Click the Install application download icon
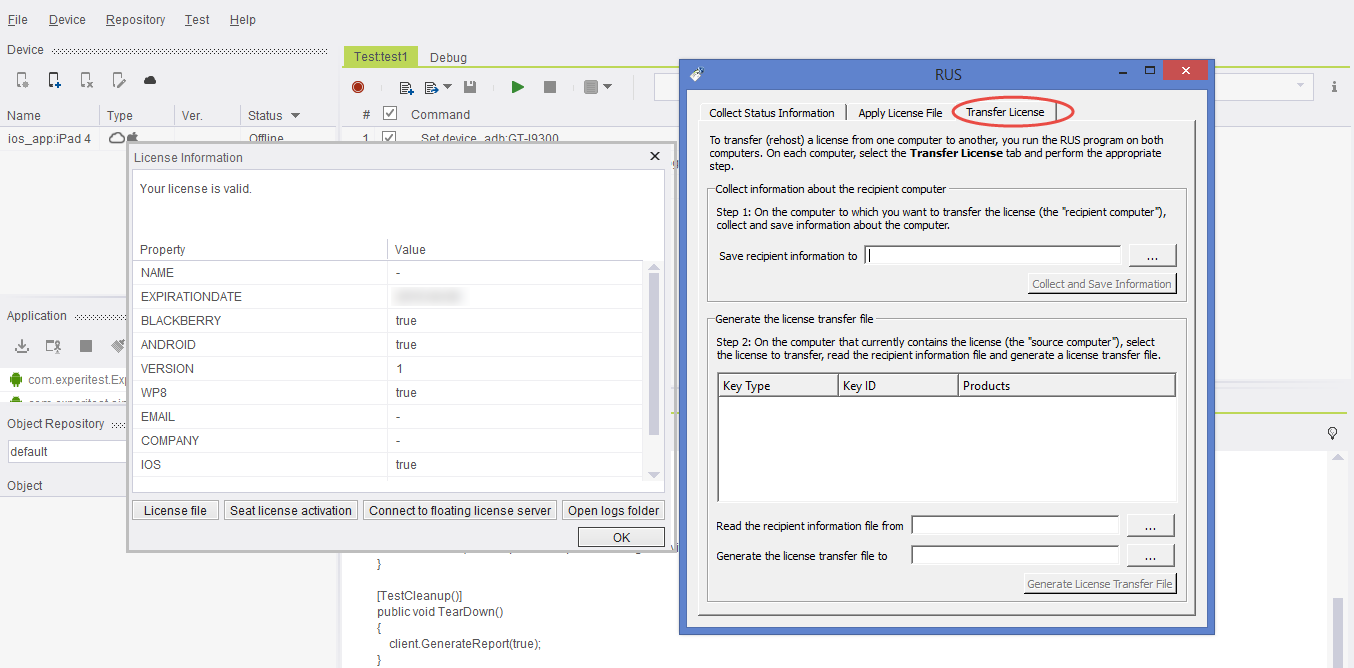 tap(22, 346)
